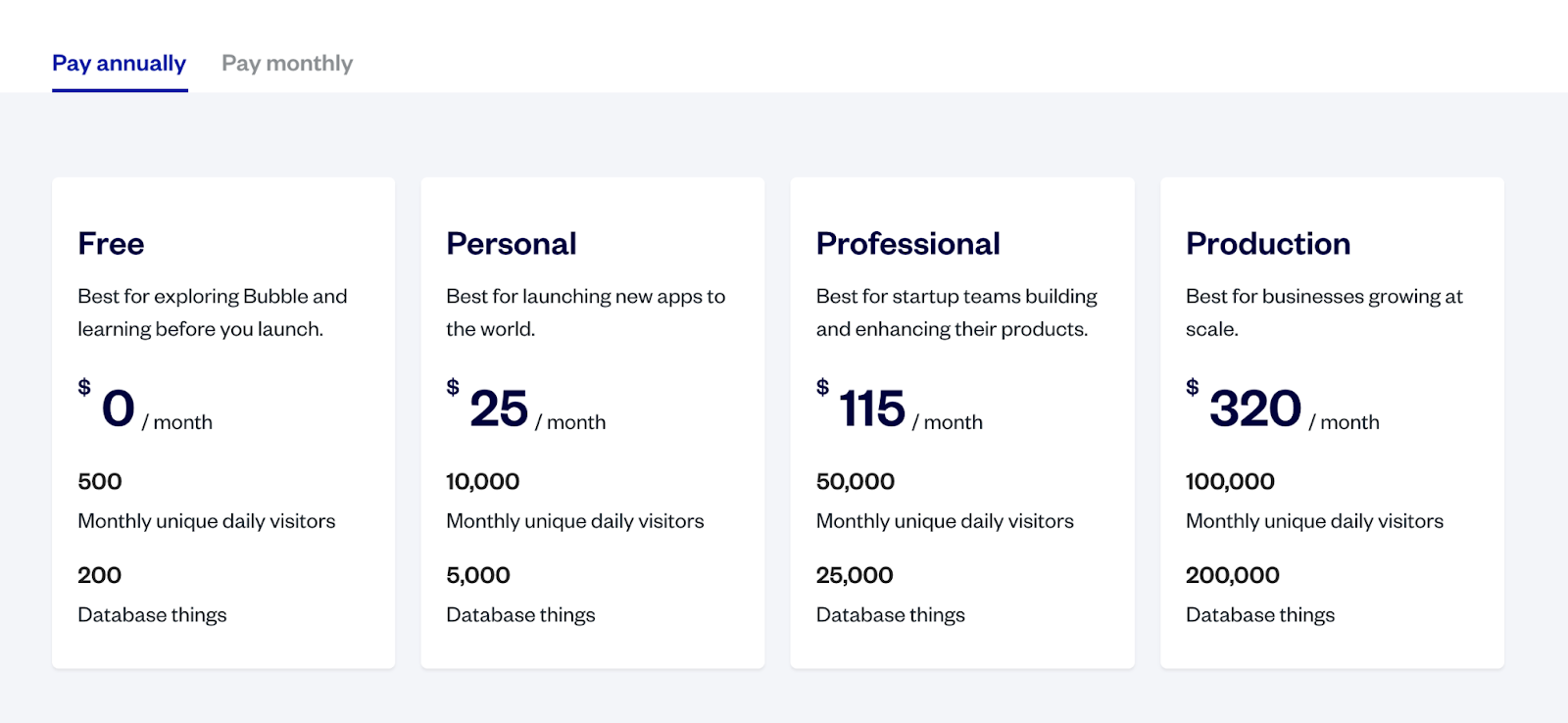Select the Professional plan heading

(907, 244)
